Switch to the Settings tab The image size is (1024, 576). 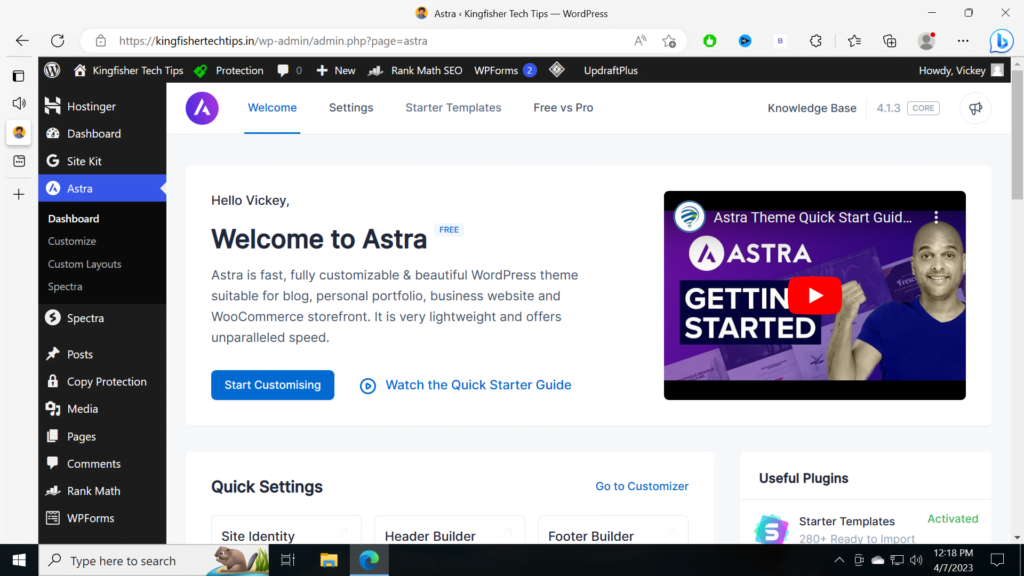(351, 108)
